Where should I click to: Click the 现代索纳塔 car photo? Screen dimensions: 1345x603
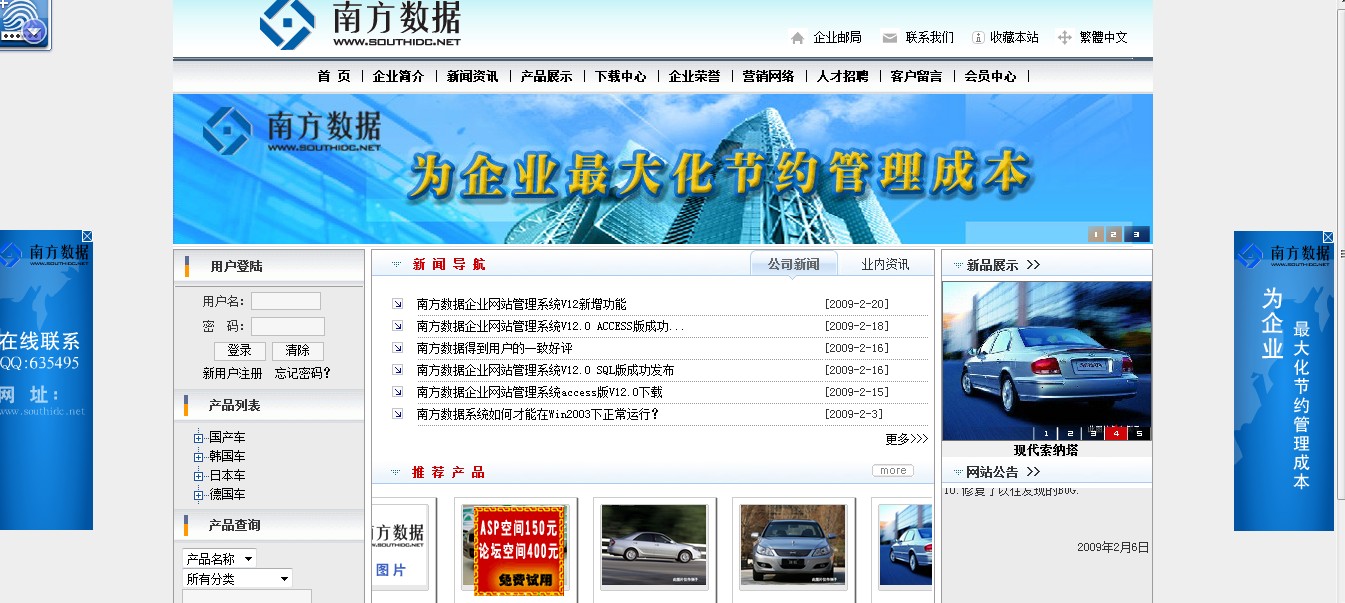pos(1047,361)
